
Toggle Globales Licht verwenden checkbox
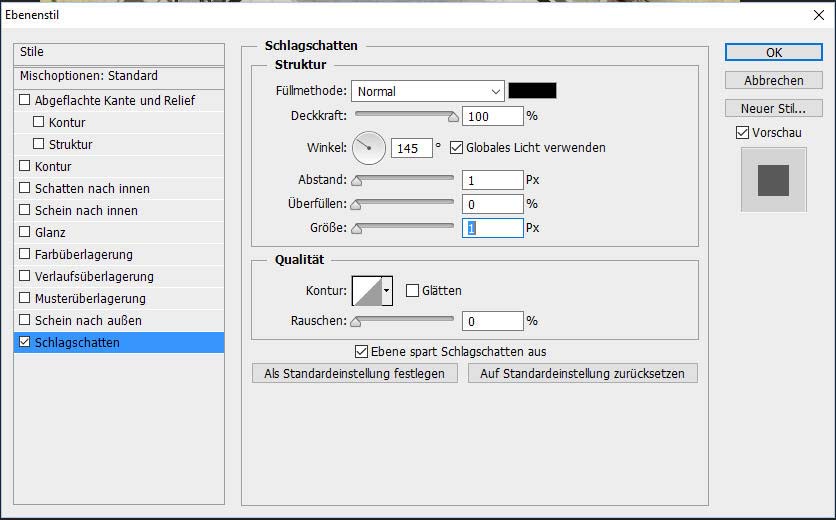coord(457,148)
